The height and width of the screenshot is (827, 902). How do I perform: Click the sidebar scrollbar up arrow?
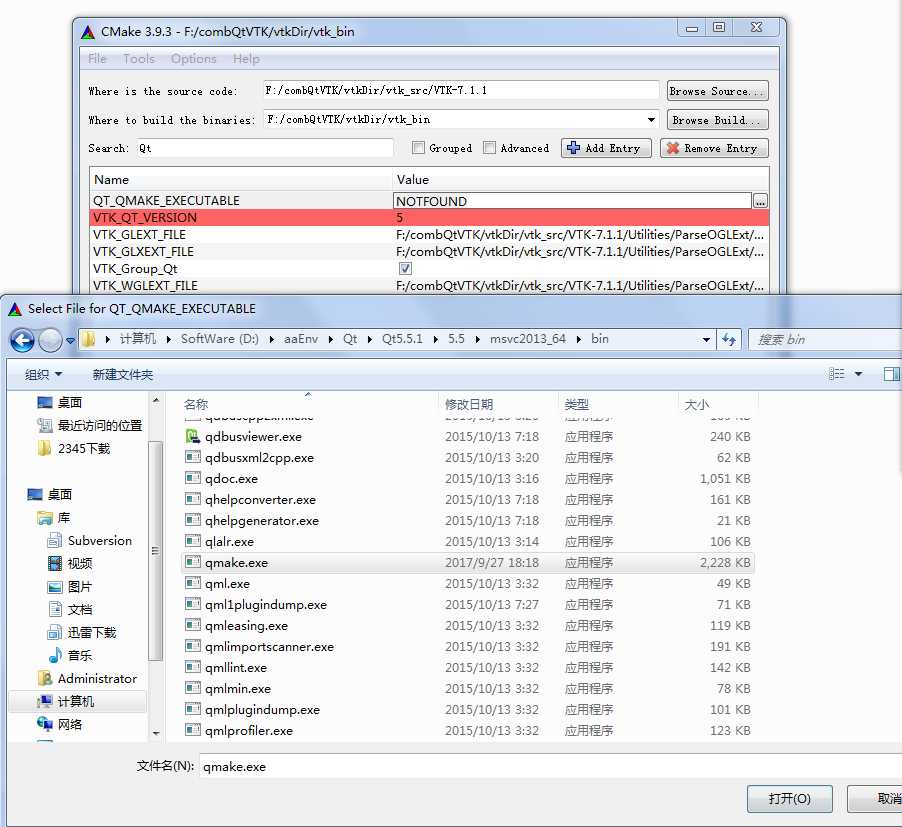[x=155, y=399]
